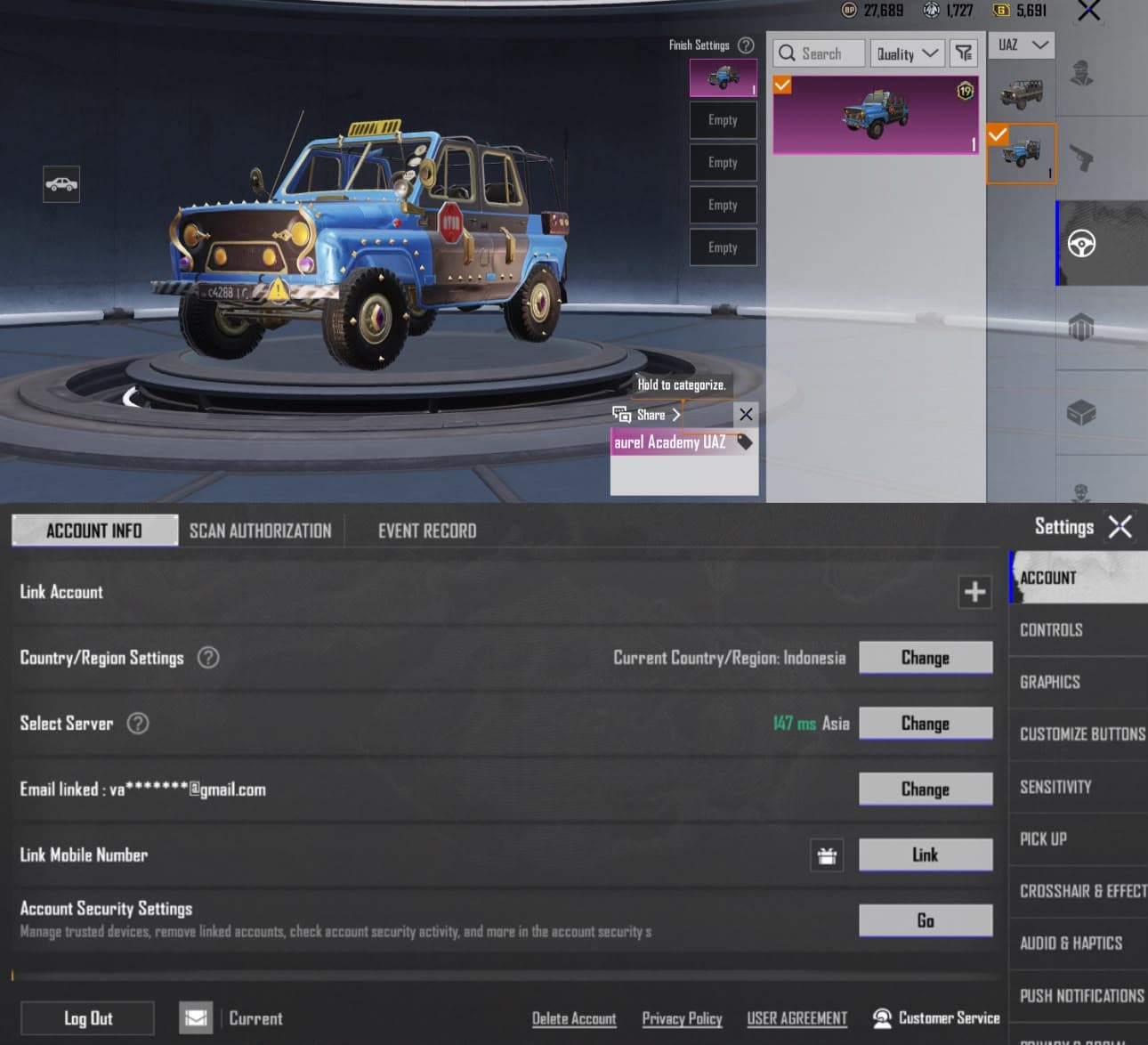Open the inventory filter icon

point(964,53)
